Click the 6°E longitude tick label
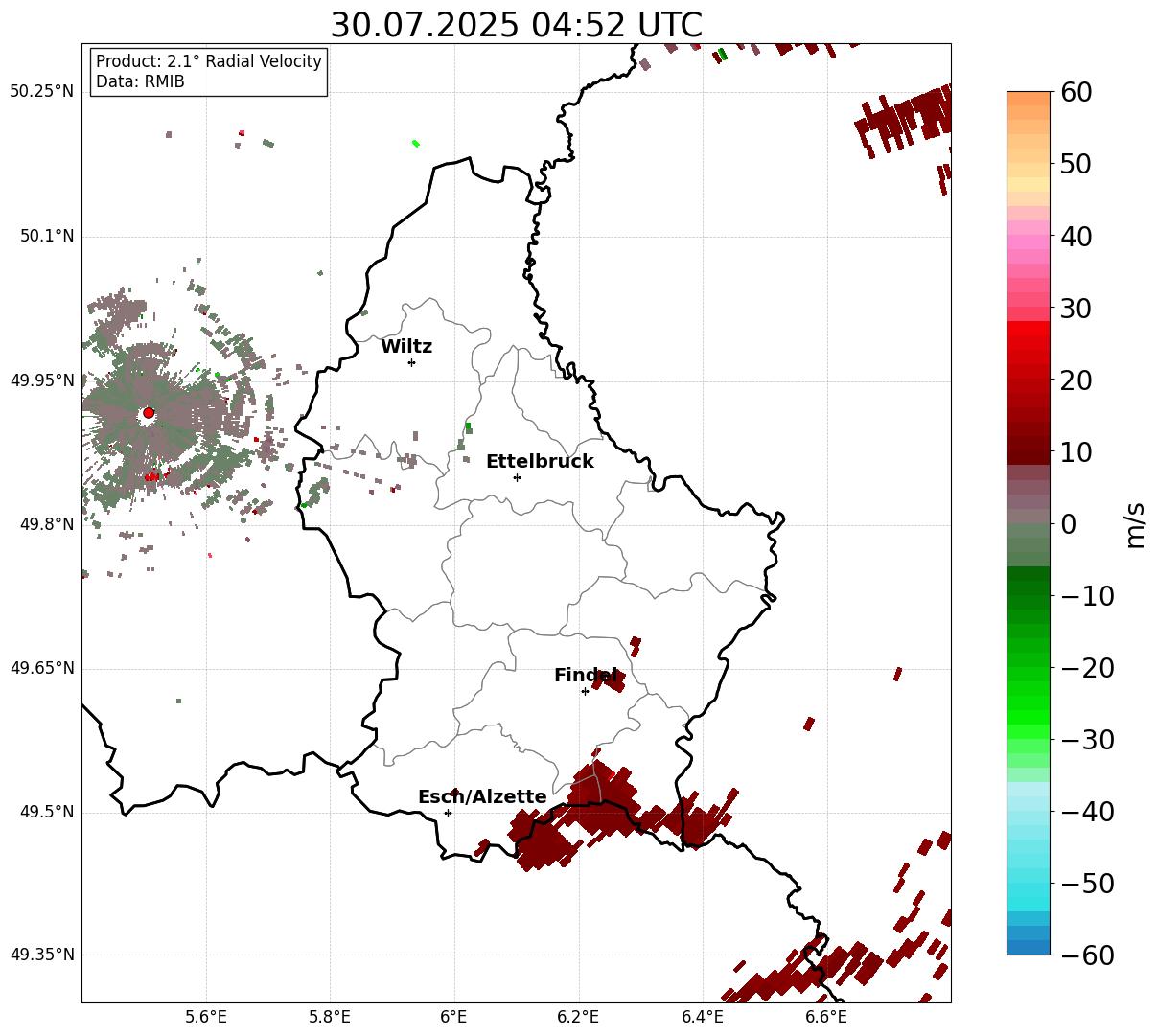1157x1036 pixels. pyautogui.click(x=454, y=1017)
